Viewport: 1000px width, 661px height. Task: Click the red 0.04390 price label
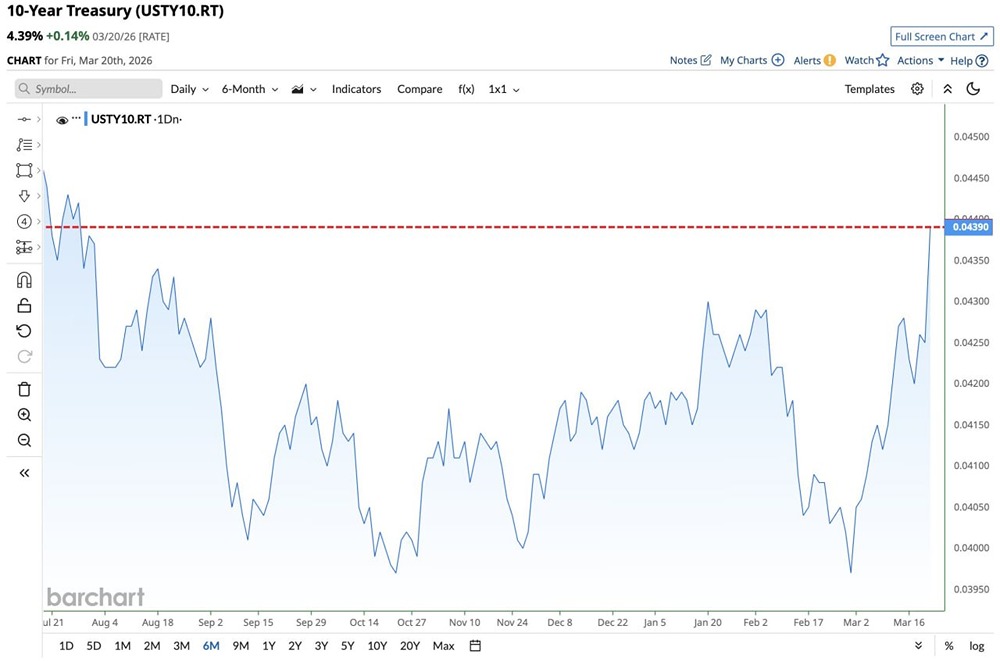(x=970, y=227)
